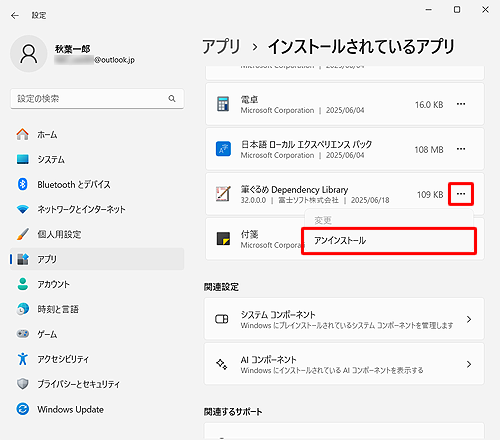Image resolution: width=500 pixels, height=440 pixels.
Task: Select アプリ in the sidebar
Action: click(x=97, y=259)
